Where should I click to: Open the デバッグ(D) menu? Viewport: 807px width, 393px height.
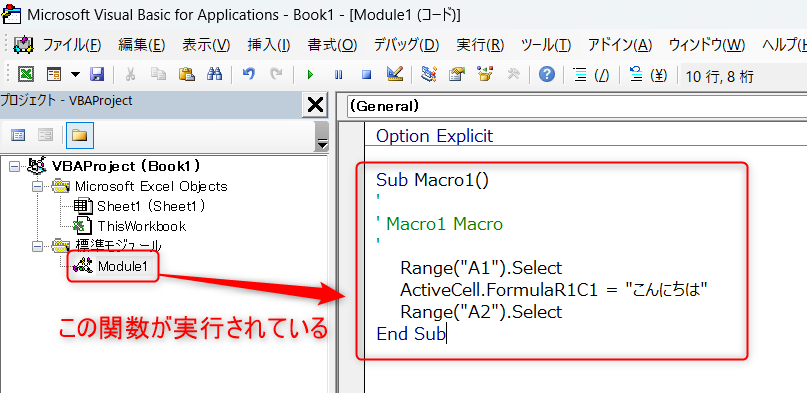pos(406,45)
